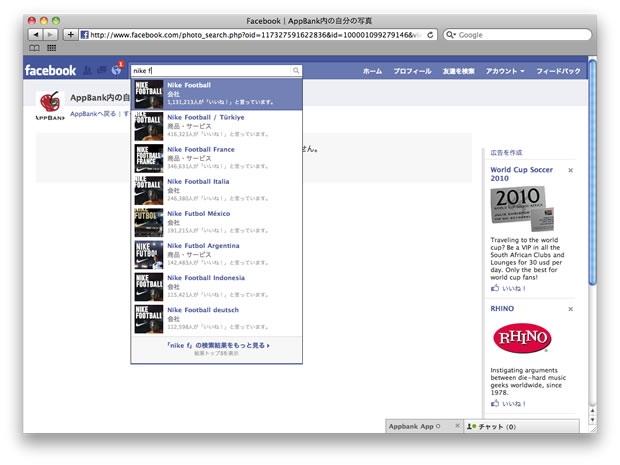Image resolution: width=620 pixels, height=465 pixels.
Task: Select Nike Futbol México result
Action: coord(217,223)
